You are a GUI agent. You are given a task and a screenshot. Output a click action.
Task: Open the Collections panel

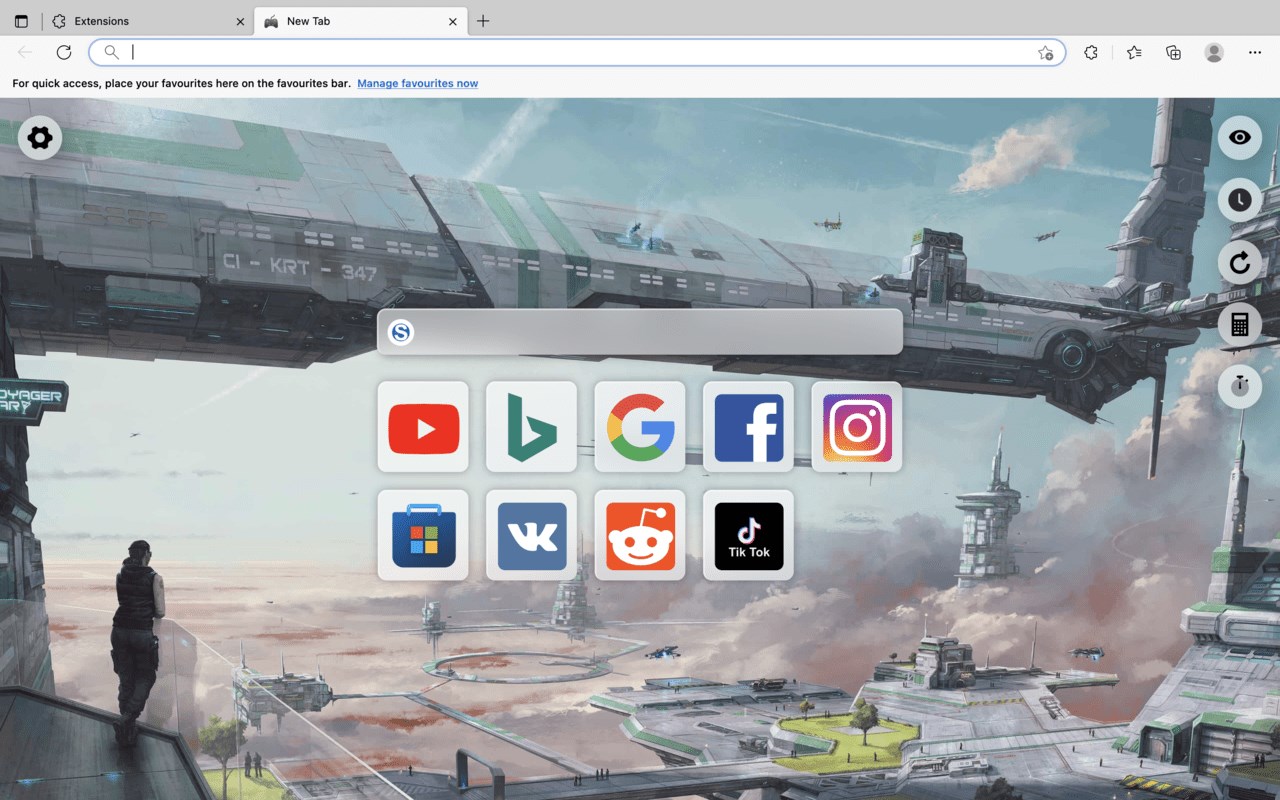1174,53
